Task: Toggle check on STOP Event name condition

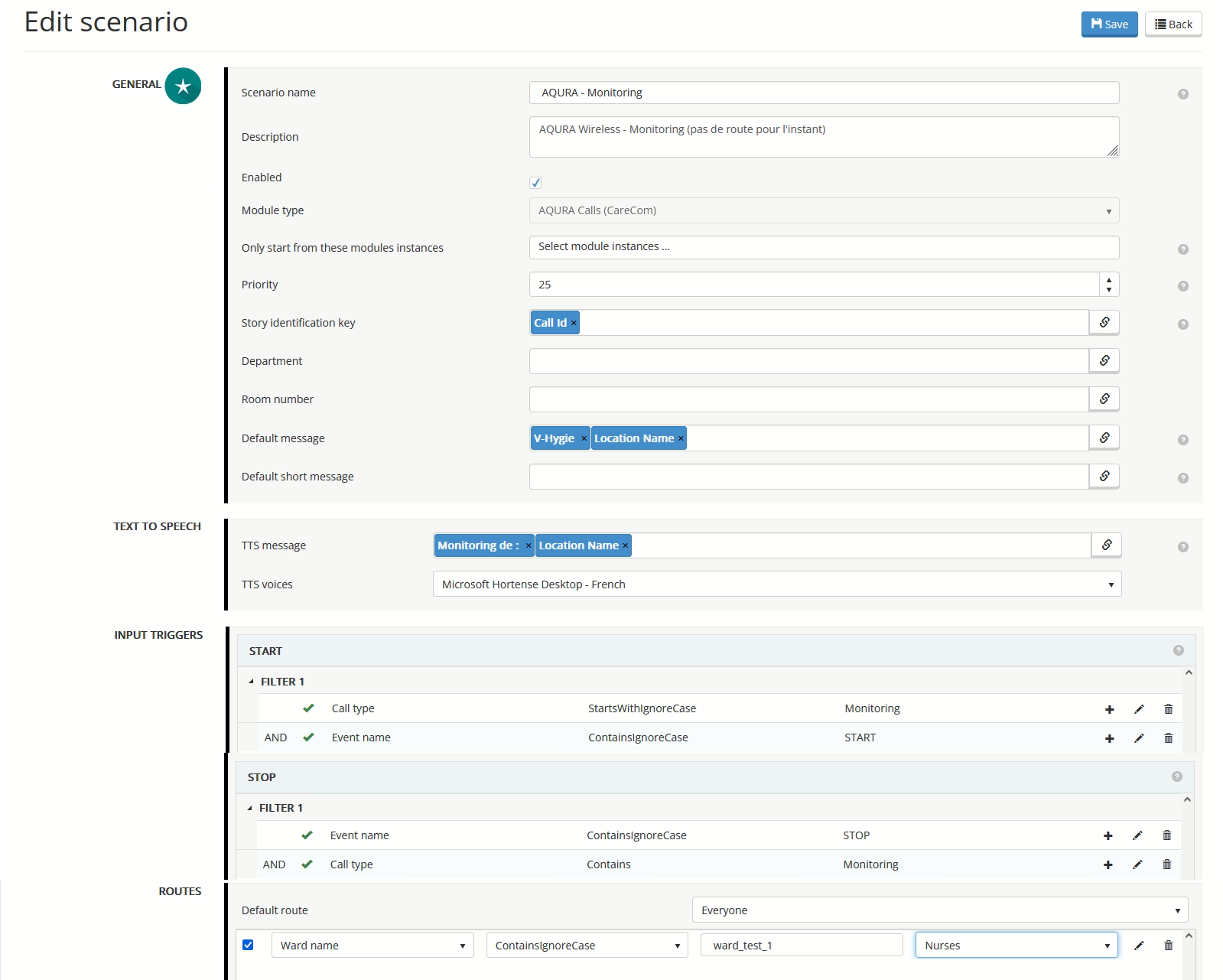Action: click(307, 835)
